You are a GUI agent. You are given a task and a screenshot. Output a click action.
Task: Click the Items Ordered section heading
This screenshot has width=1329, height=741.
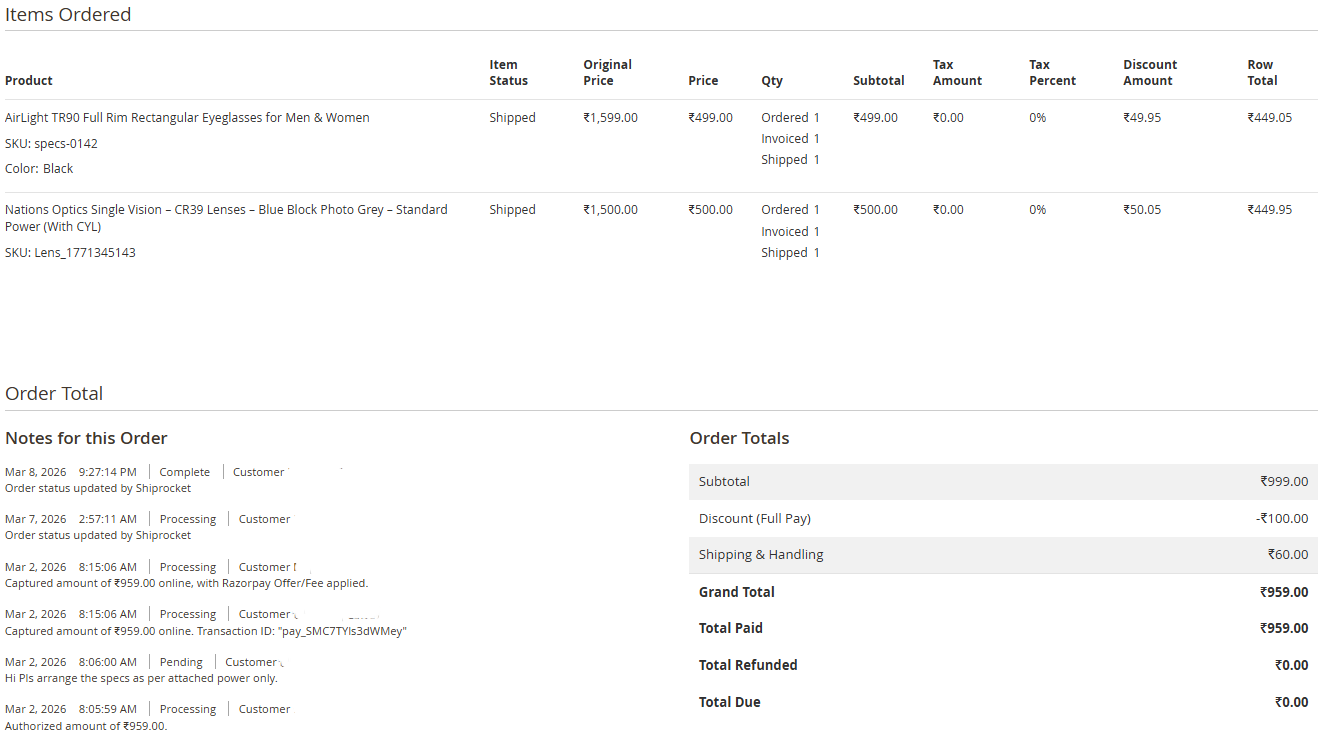(x=68, y=15)
